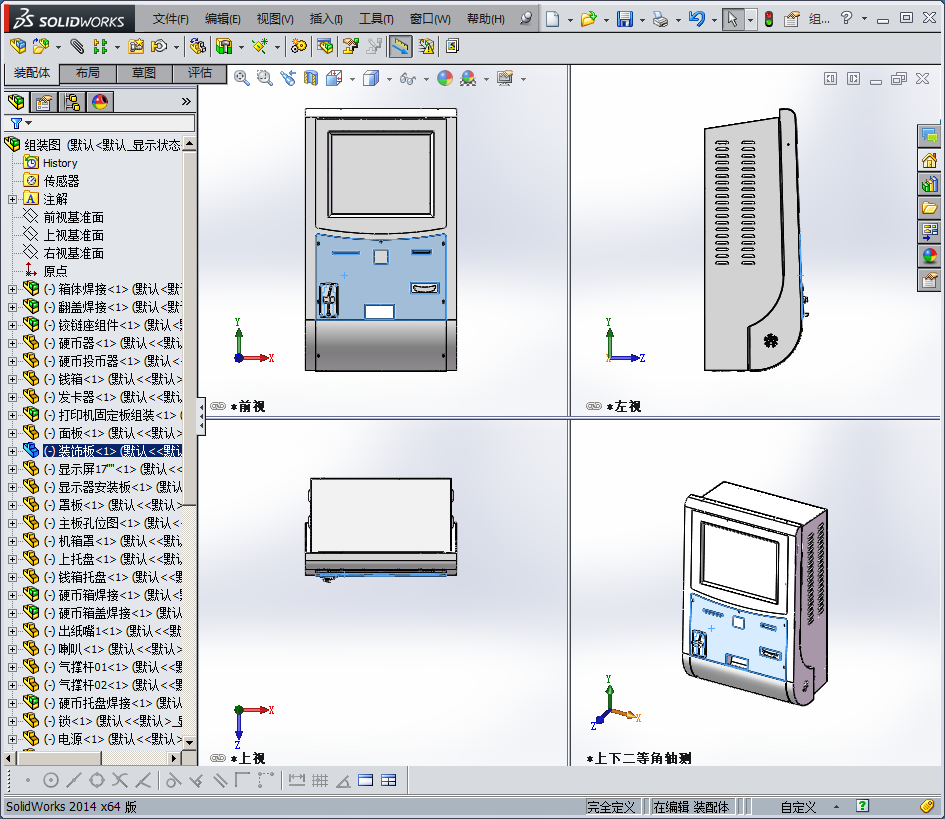Click the 在编辑 装配体 status text
The image size is (945, 819).
(691, 806)
